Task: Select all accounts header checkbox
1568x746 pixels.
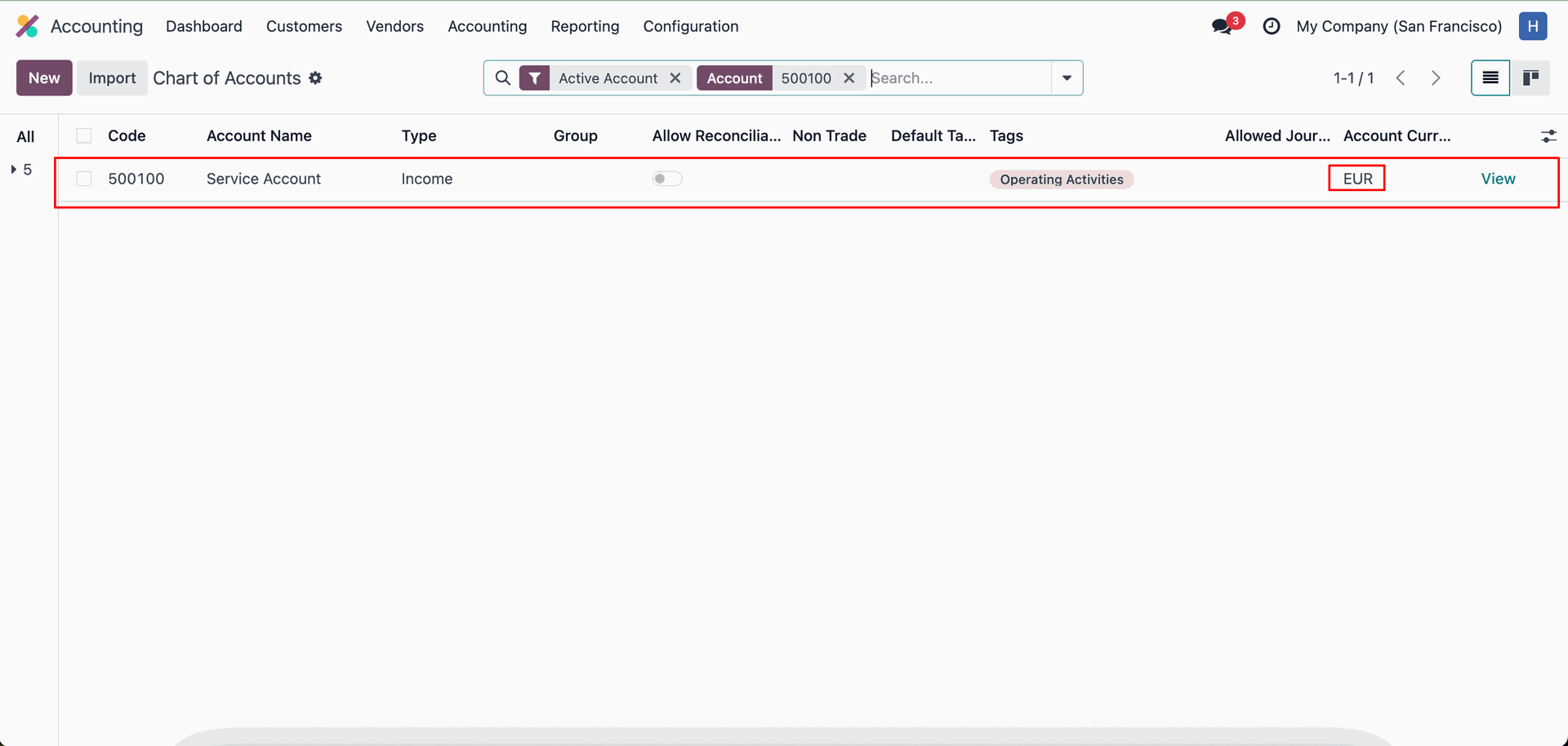Action: (84, 135)
